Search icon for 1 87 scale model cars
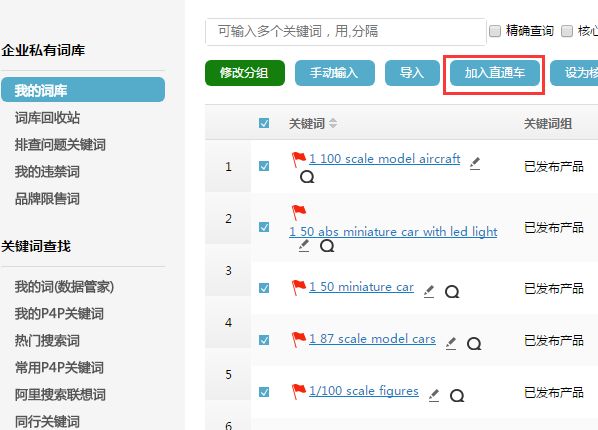This screenshot has width=598, height=430. click(474, 344)
